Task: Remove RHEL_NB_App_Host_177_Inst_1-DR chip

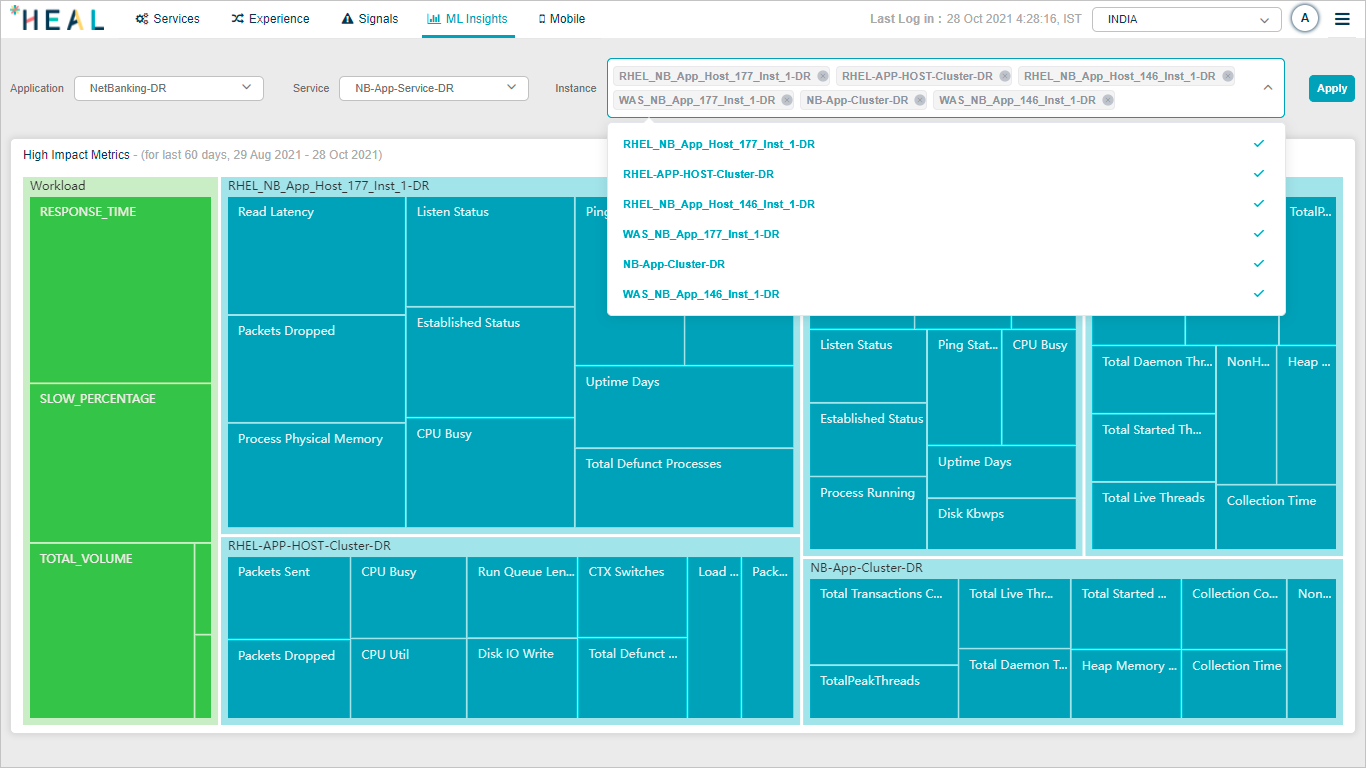Action: 822,76
